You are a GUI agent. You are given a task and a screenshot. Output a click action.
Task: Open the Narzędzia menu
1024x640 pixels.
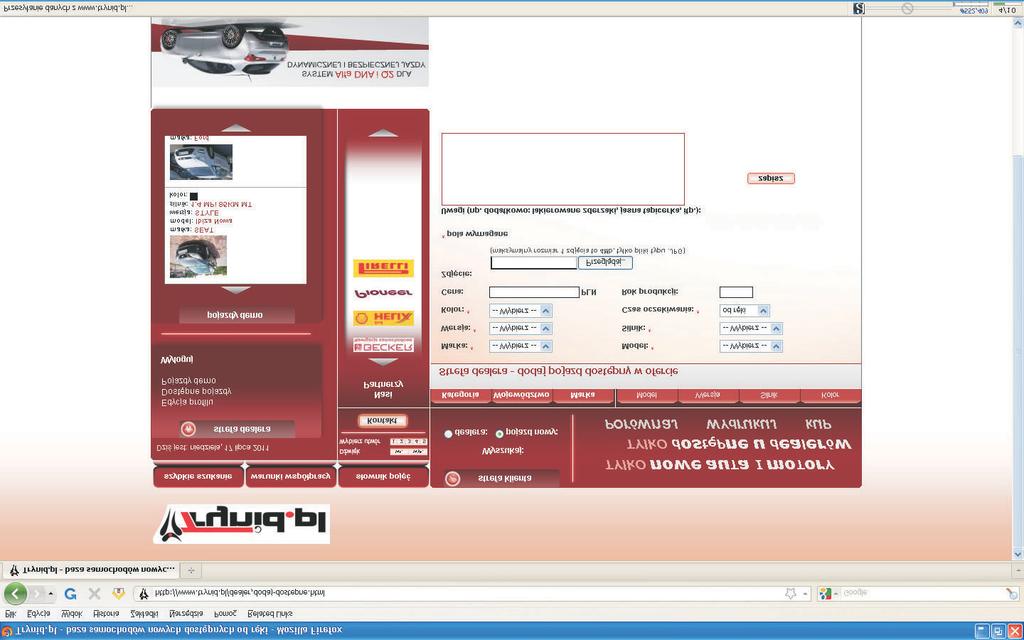tap(185, 614)
